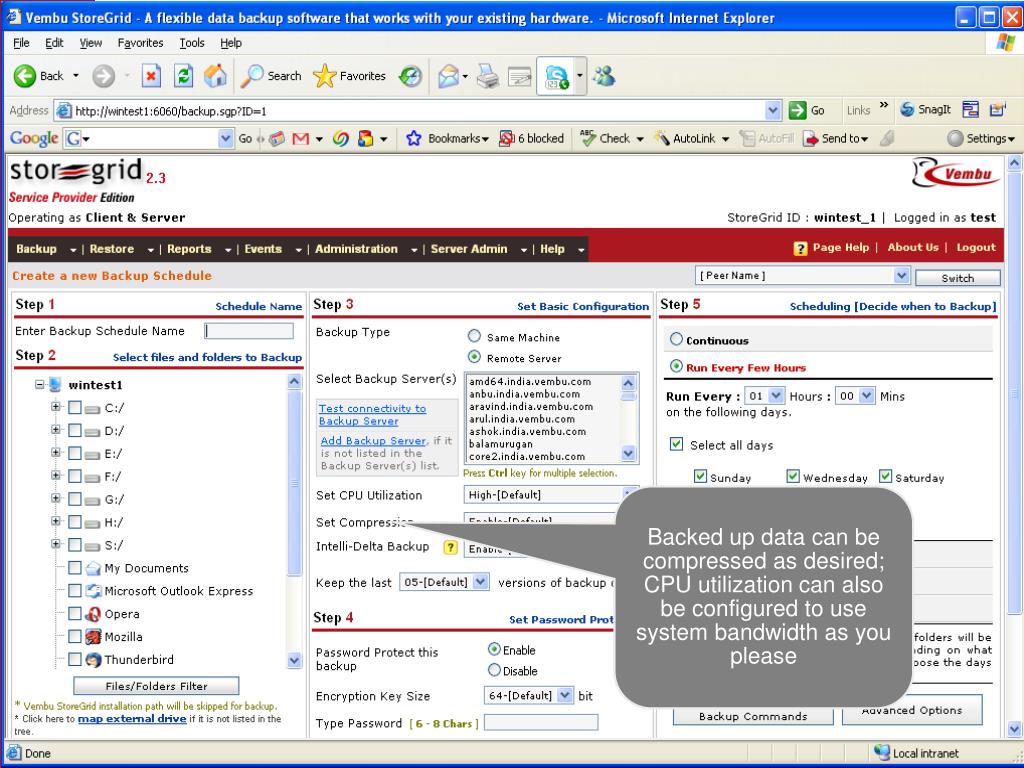The image size is (1024, 768).
Task: Click the Page Help question icon
Action: [x=800, y=248]
